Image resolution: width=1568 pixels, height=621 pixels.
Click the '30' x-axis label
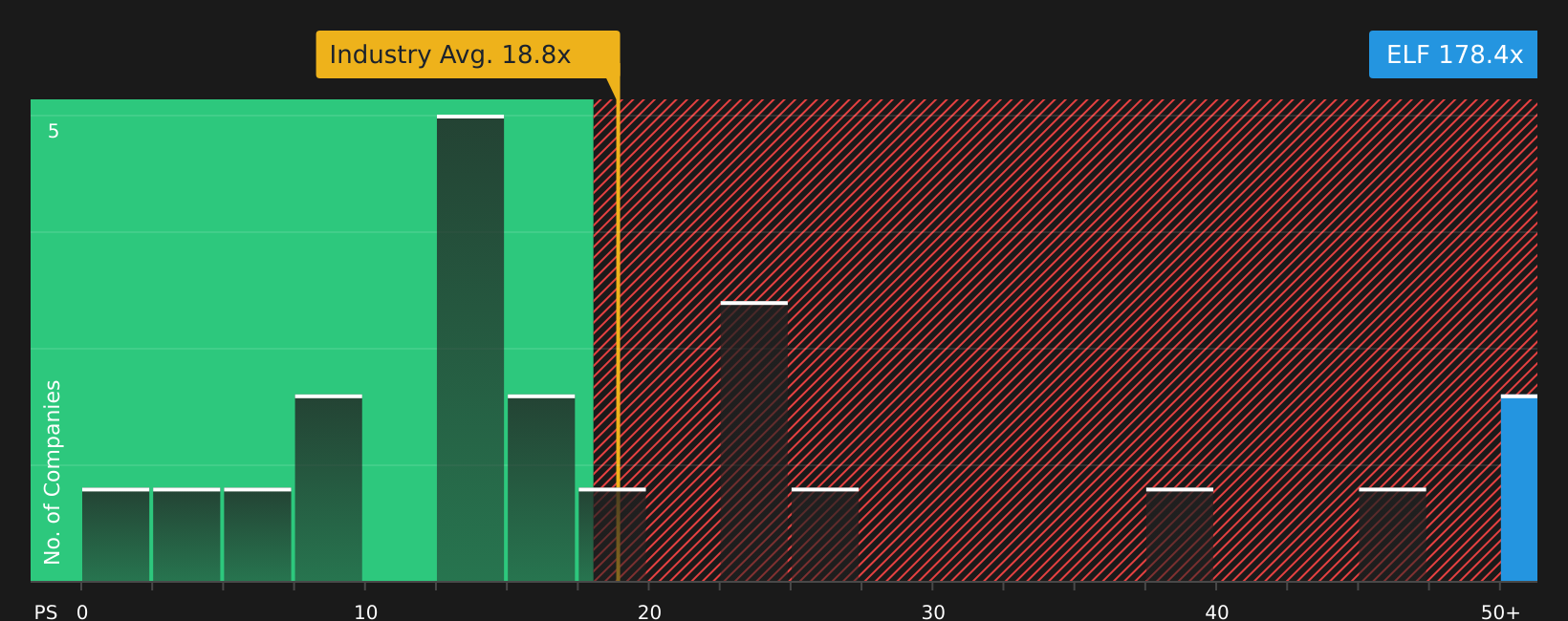coord(933,612)
